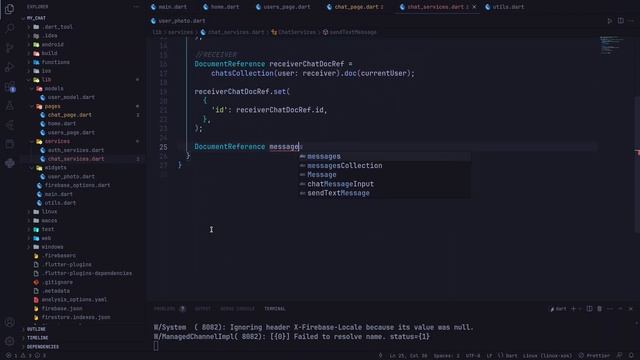640x360 pixels.
Task: Open notifications bell in status bar
Action: 631,356
